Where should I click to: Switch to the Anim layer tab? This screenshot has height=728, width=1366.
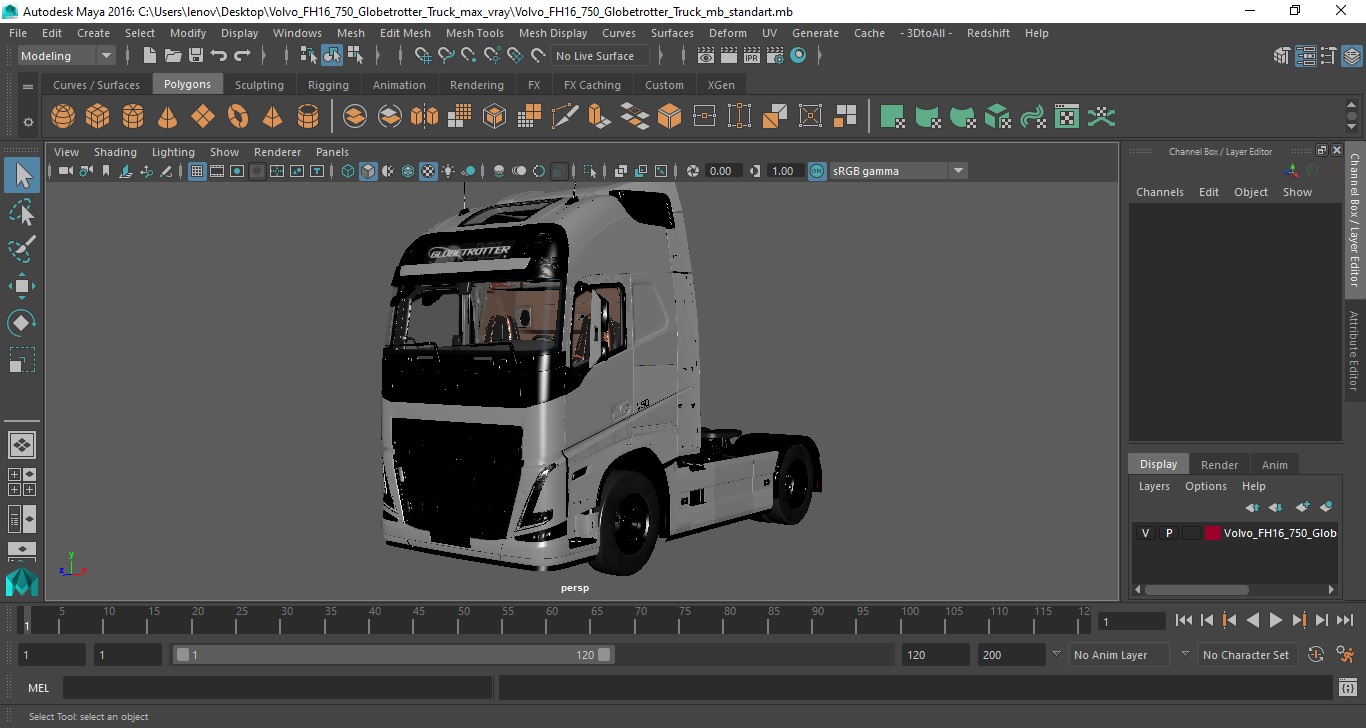tap(1274, 464)
